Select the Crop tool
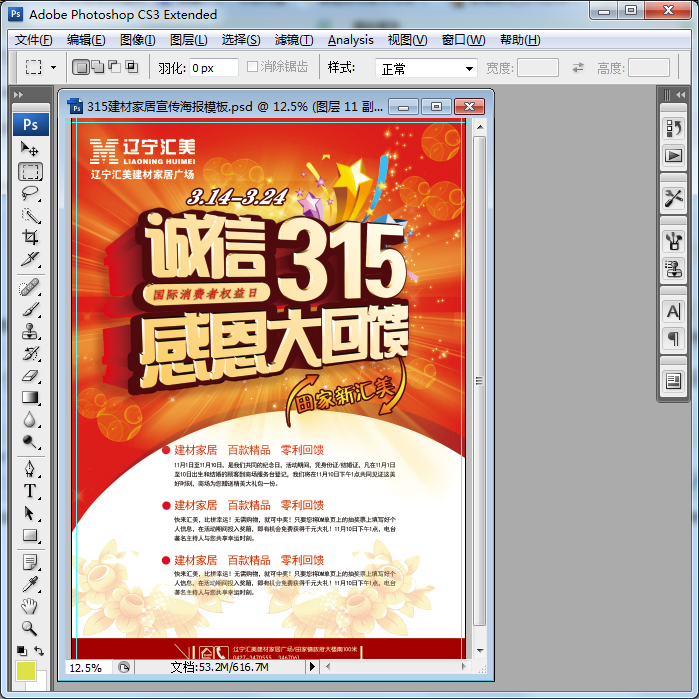Image resolution: width=699 pixels, height=699 pixels. [30, 237]
